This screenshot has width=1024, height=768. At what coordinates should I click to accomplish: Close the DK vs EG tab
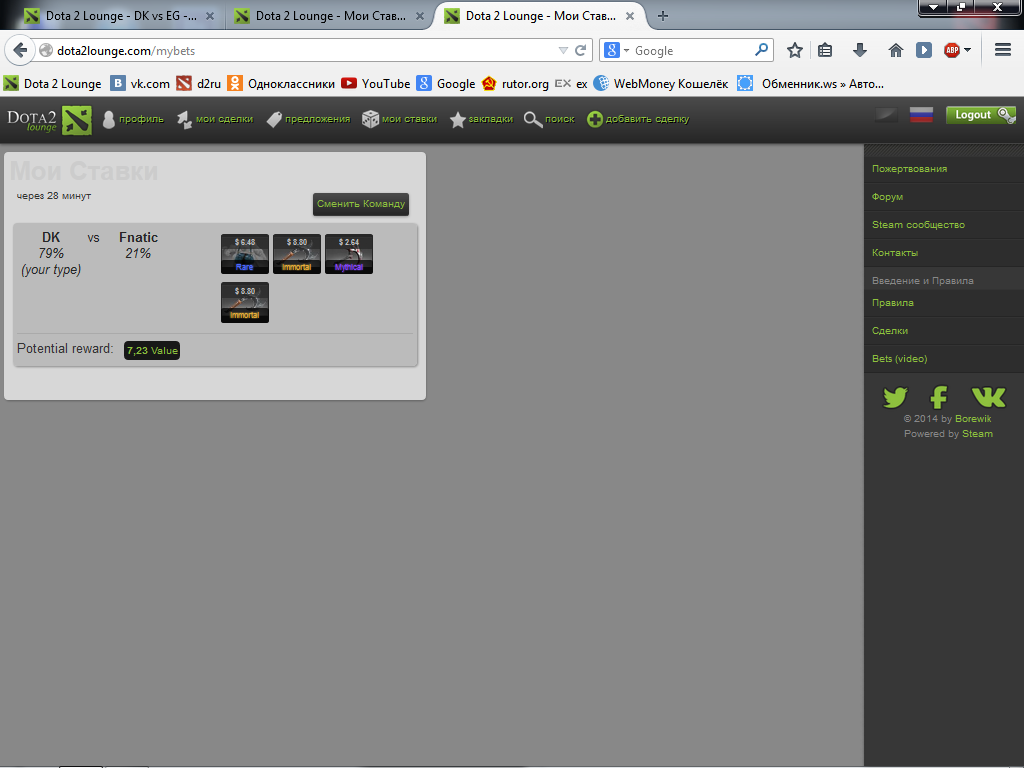click(210, 16)
